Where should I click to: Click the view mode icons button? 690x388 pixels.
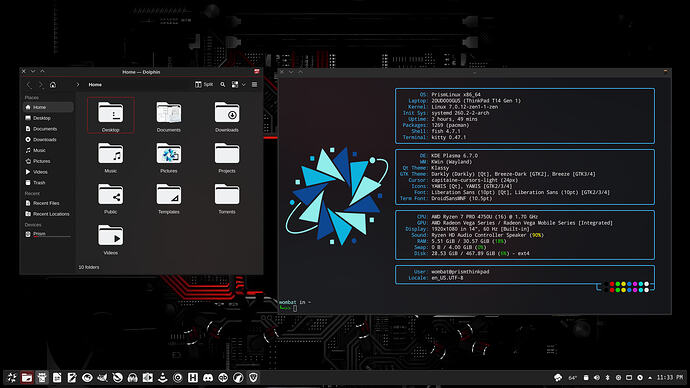pos(235,84)
